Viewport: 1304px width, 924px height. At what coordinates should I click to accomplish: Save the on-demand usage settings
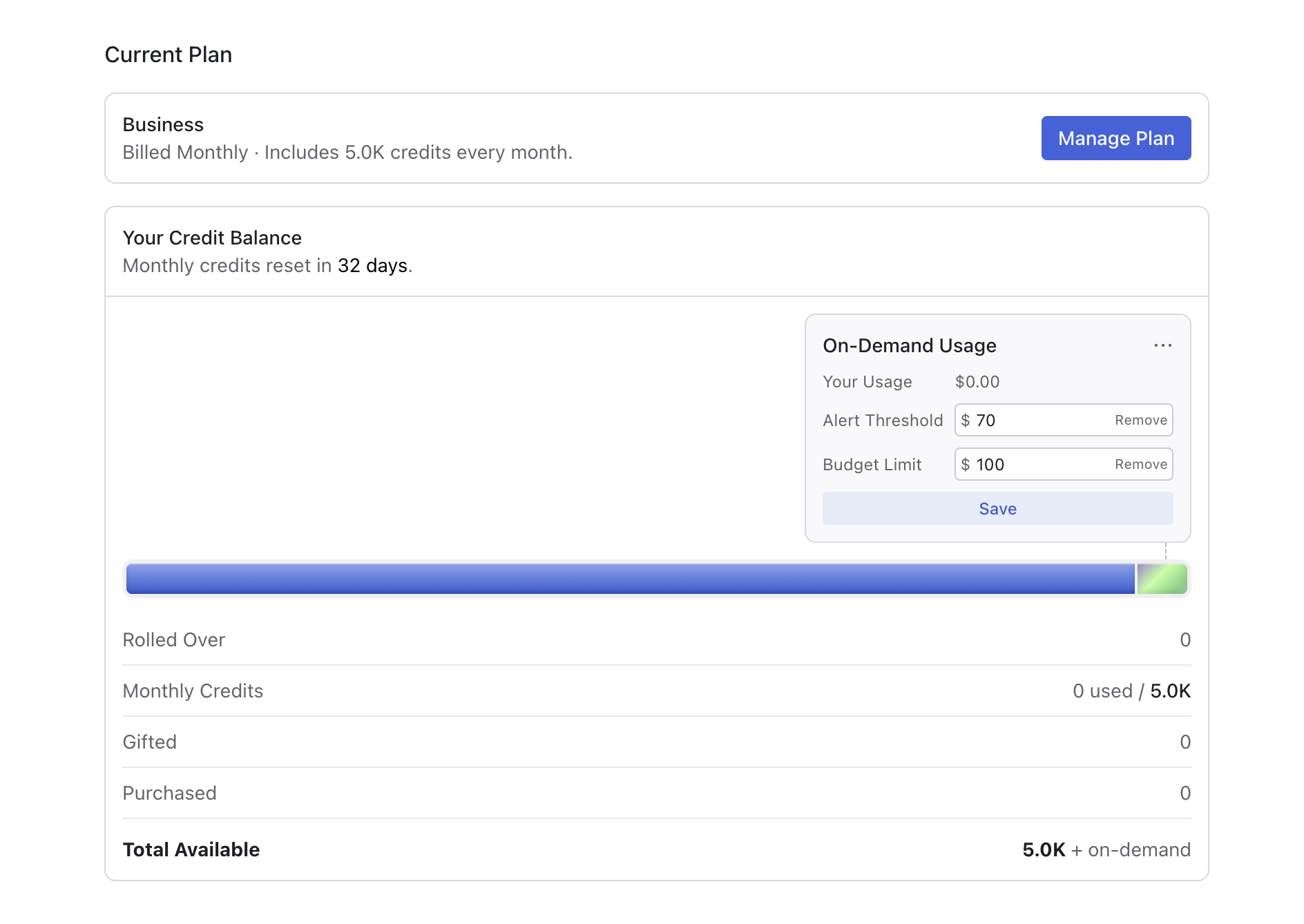[x=997, y=508]
